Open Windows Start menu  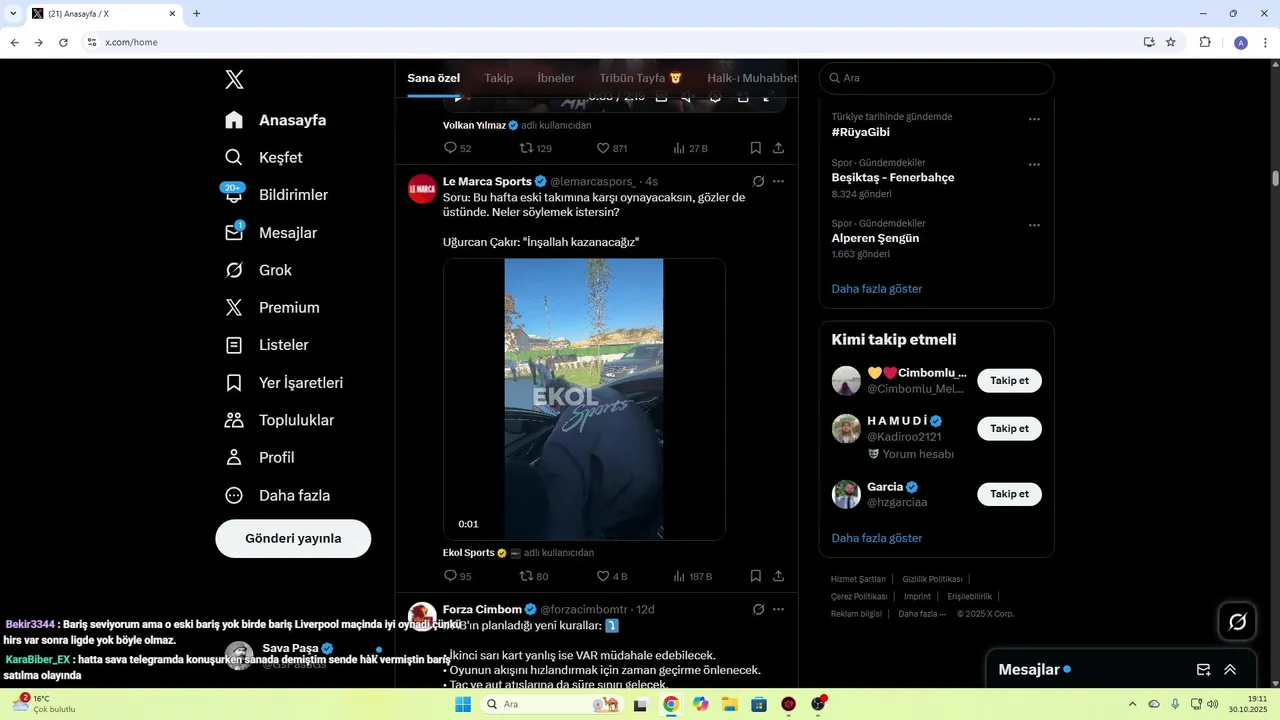462,704
